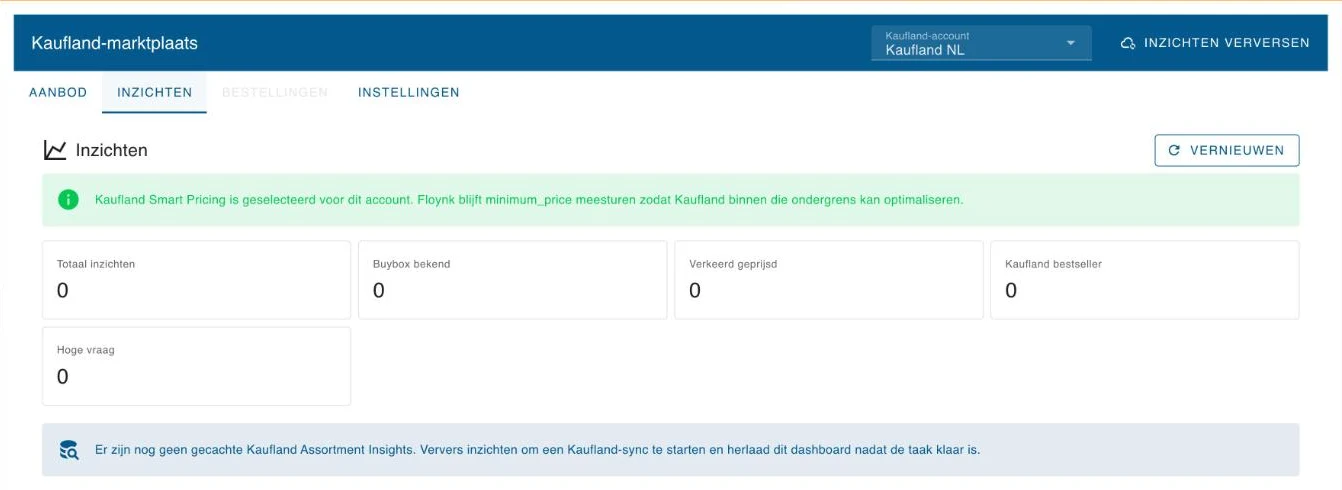Click the Kaufland Smart Pricing alert text
Screen dimensions: 1342x490
[529, 200]
